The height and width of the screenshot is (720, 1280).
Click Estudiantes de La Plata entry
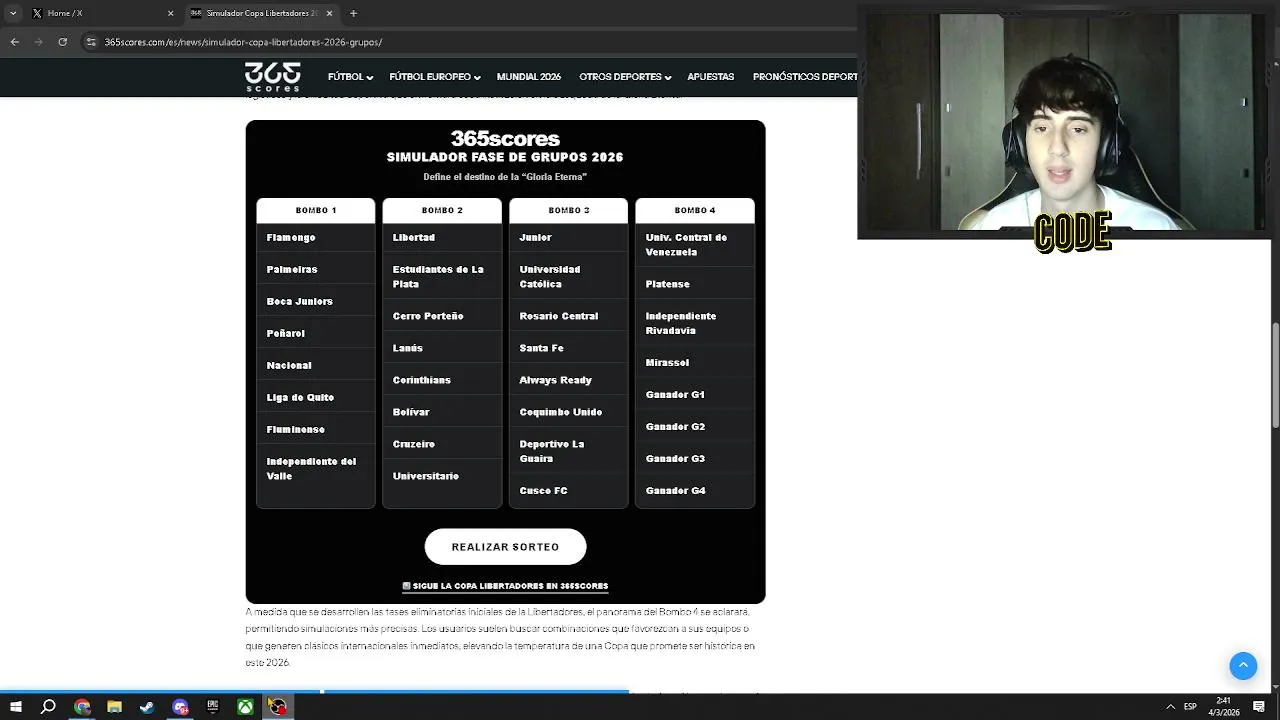click(438, 277)
